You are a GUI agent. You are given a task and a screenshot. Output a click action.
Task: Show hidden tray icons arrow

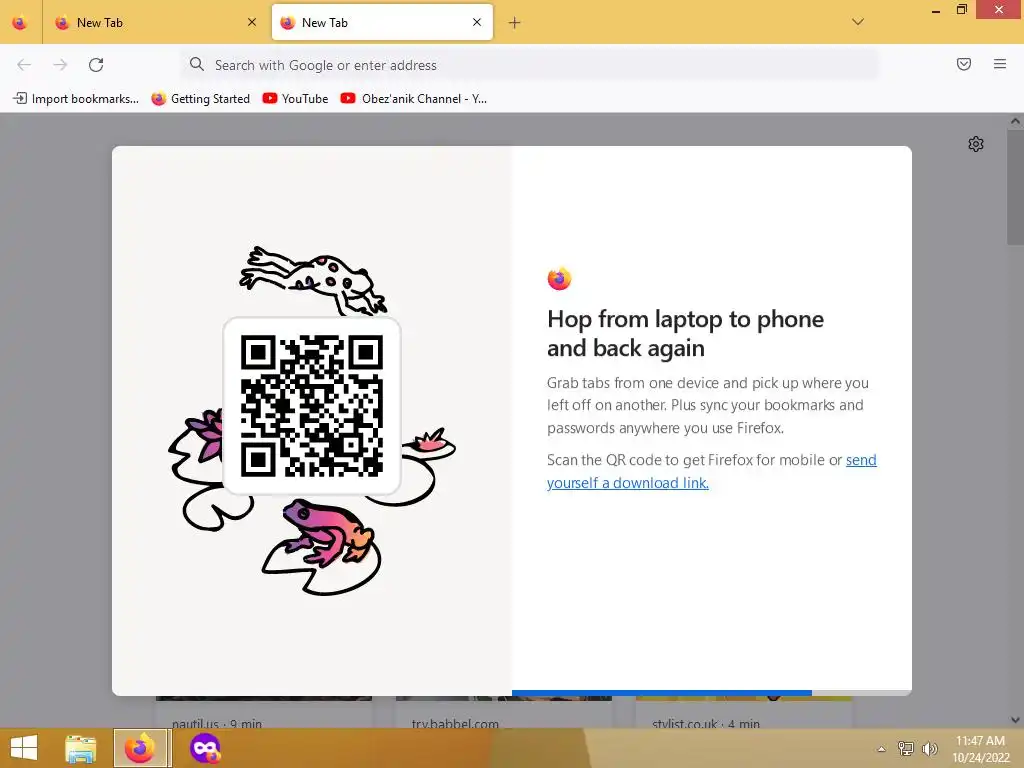pyautogui.click(x=882, y=749)
